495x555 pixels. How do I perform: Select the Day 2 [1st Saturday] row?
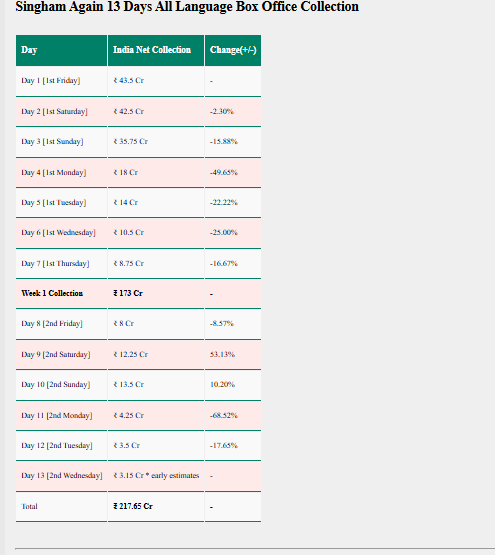coord(138,111)
